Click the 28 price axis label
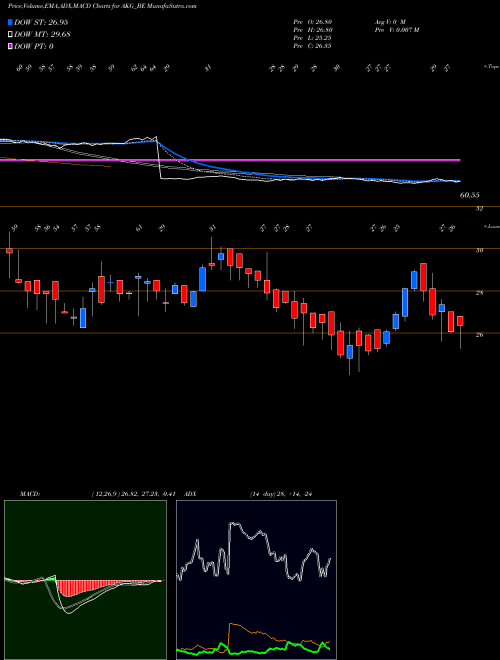Image resolution: width=500 pixels, height=660 pixels. (x=479, y=293)
